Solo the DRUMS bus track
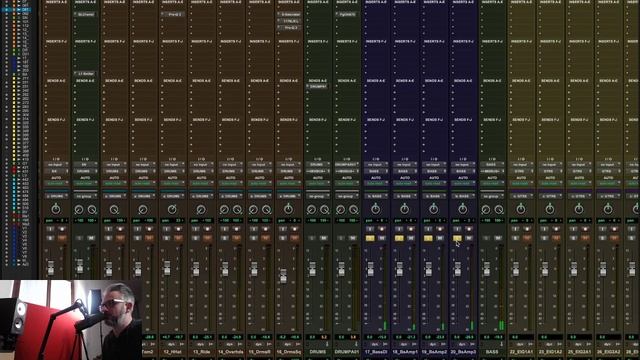Image resolution: width=640 pixels, height=360 pixels. (x=312, y=238)
